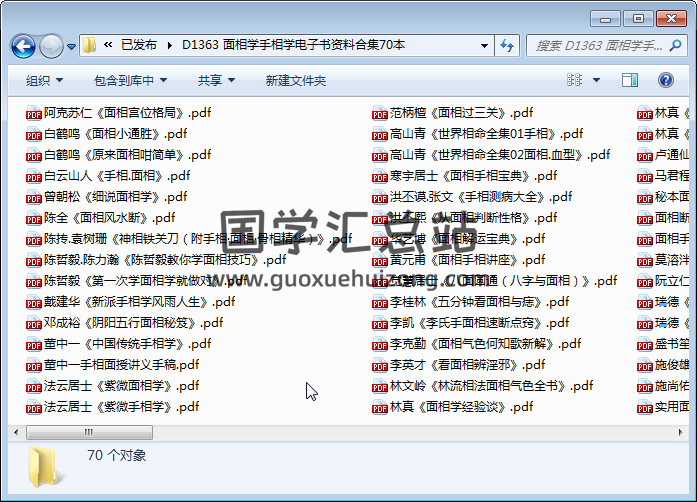Select PDF icon of 卢通仙 file

[645, 155]
